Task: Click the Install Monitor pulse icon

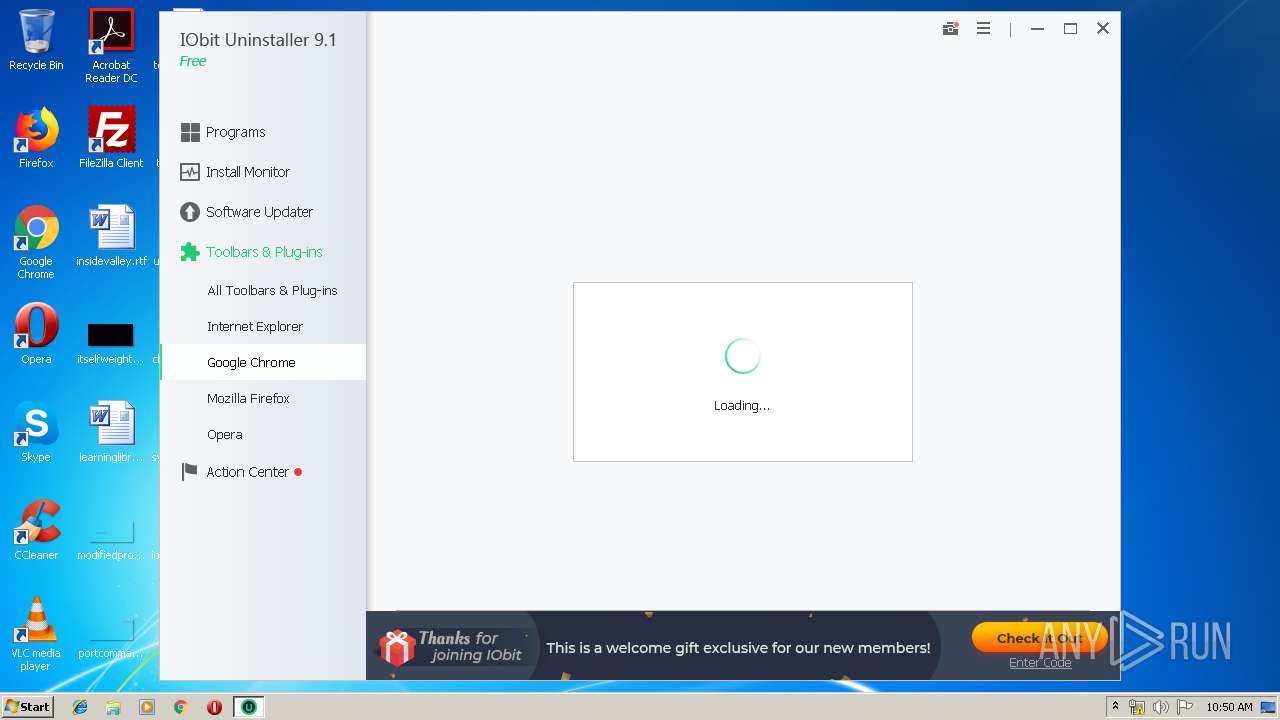Action: click(x=190, y=172)
